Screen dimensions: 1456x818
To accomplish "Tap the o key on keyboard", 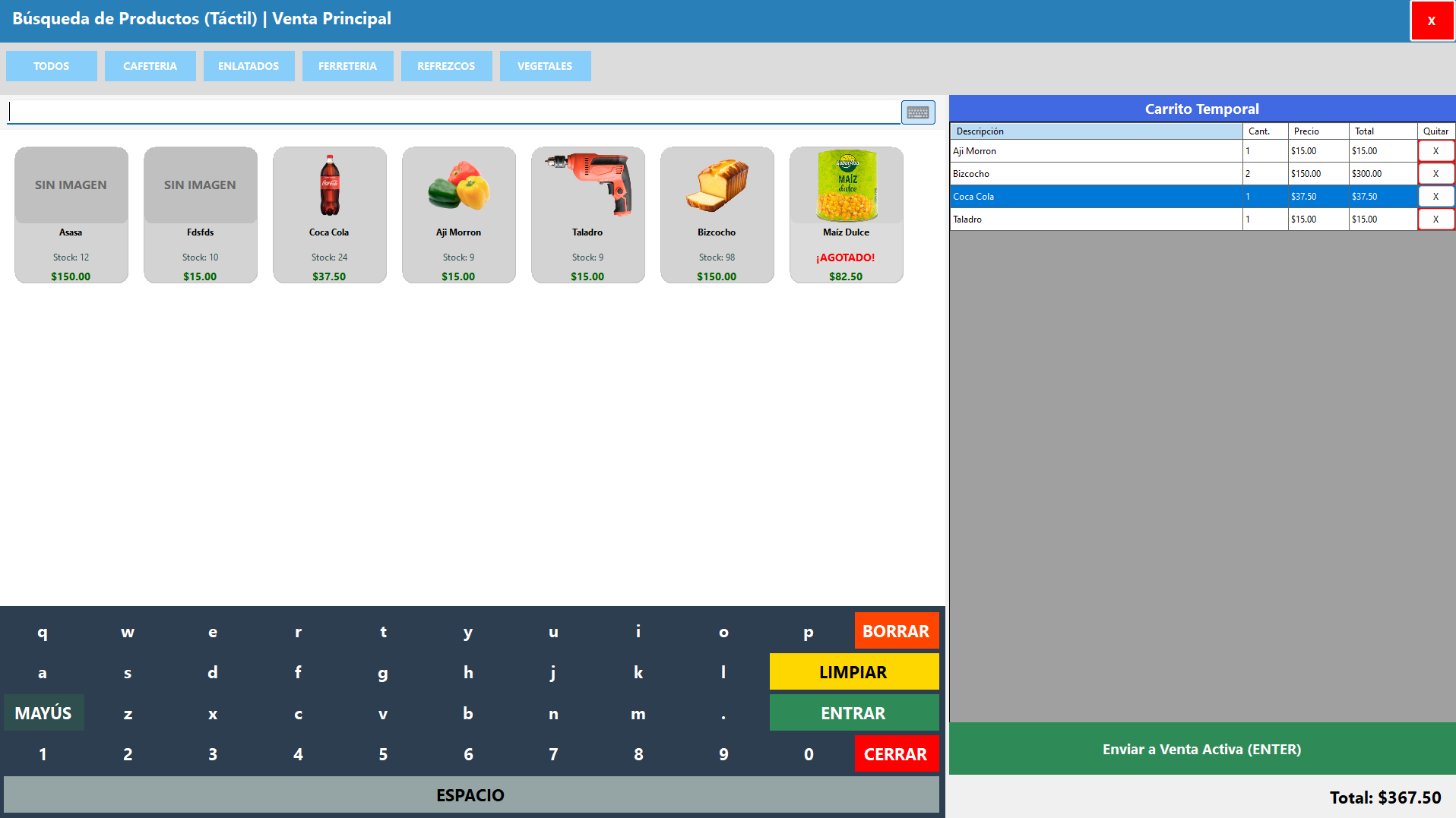I will (723, 631).
